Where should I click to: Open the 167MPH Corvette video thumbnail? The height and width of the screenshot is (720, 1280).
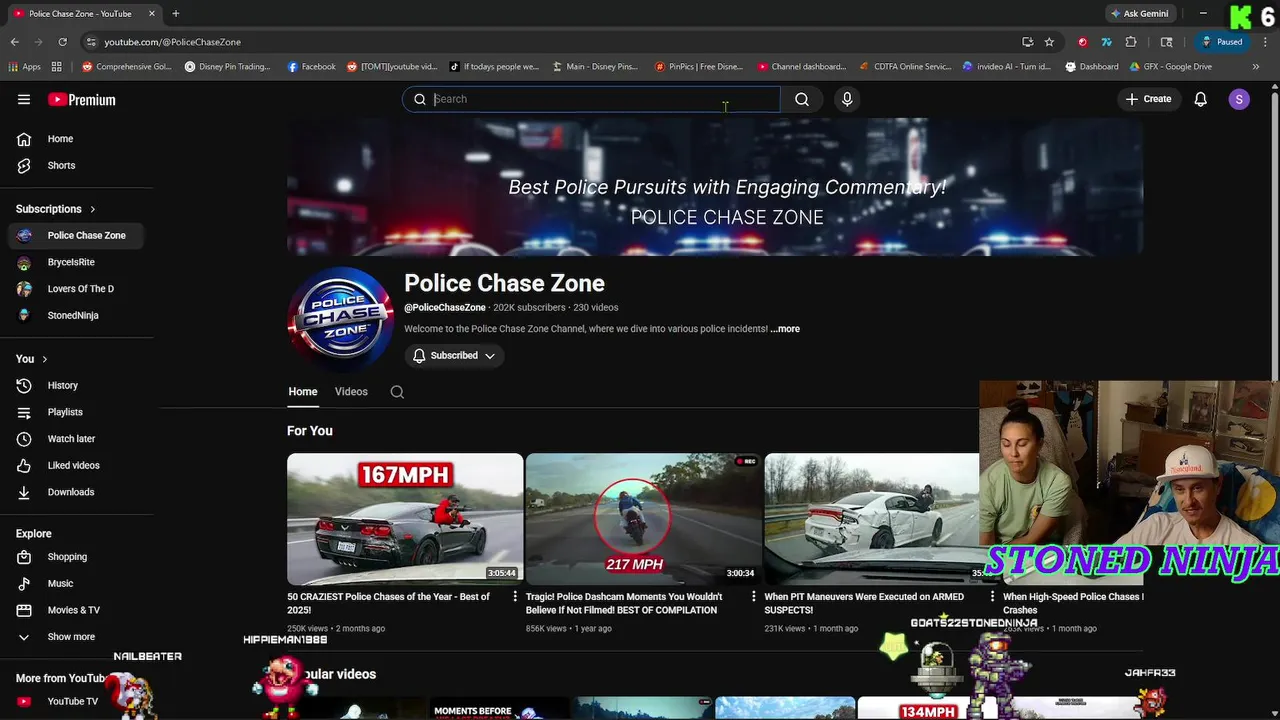pyautogui.click(x=405, y=519)
